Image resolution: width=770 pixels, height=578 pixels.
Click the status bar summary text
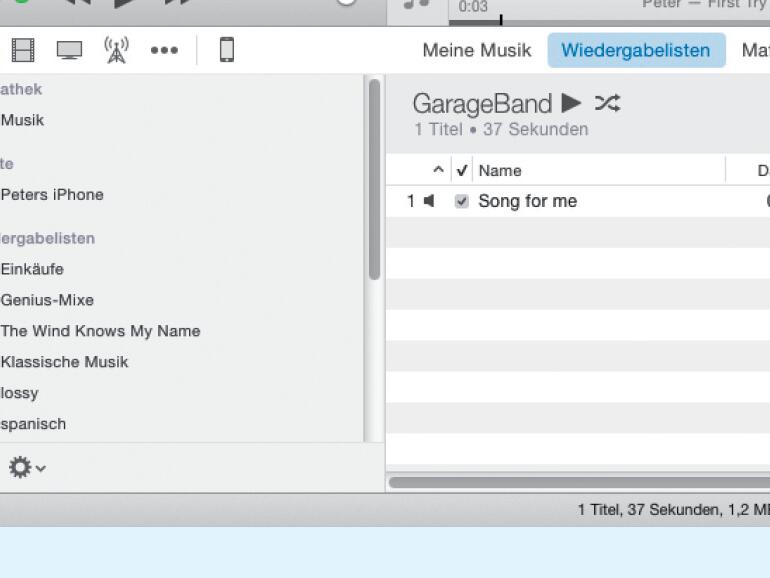point(674,510)
